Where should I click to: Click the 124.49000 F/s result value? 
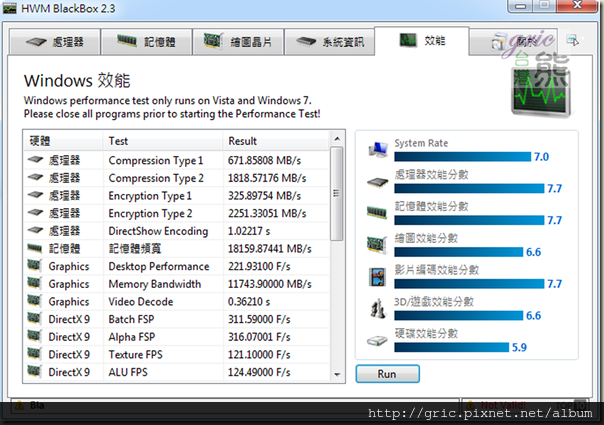pyautogui.click(x=259, y=372)
